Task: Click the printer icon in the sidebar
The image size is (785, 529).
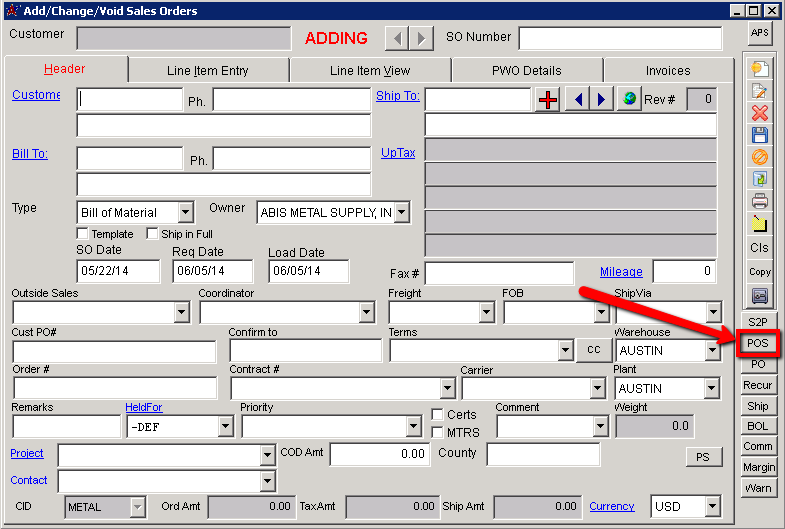Action: [760, 201]
